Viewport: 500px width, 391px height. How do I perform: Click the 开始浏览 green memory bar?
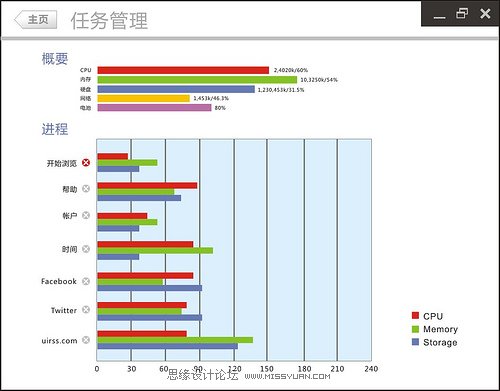(127, 163)
